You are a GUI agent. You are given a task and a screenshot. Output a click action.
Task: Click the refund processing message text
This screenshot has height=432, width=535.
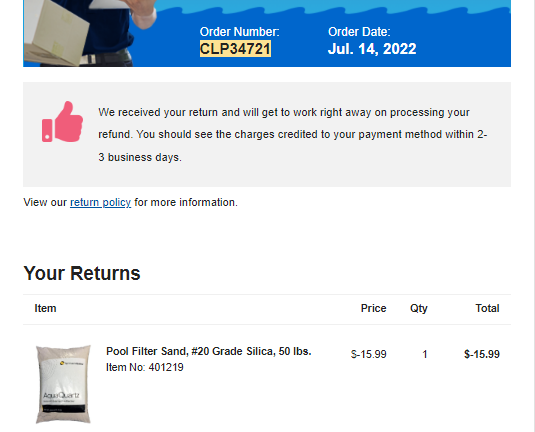click(x=293, y=135)
